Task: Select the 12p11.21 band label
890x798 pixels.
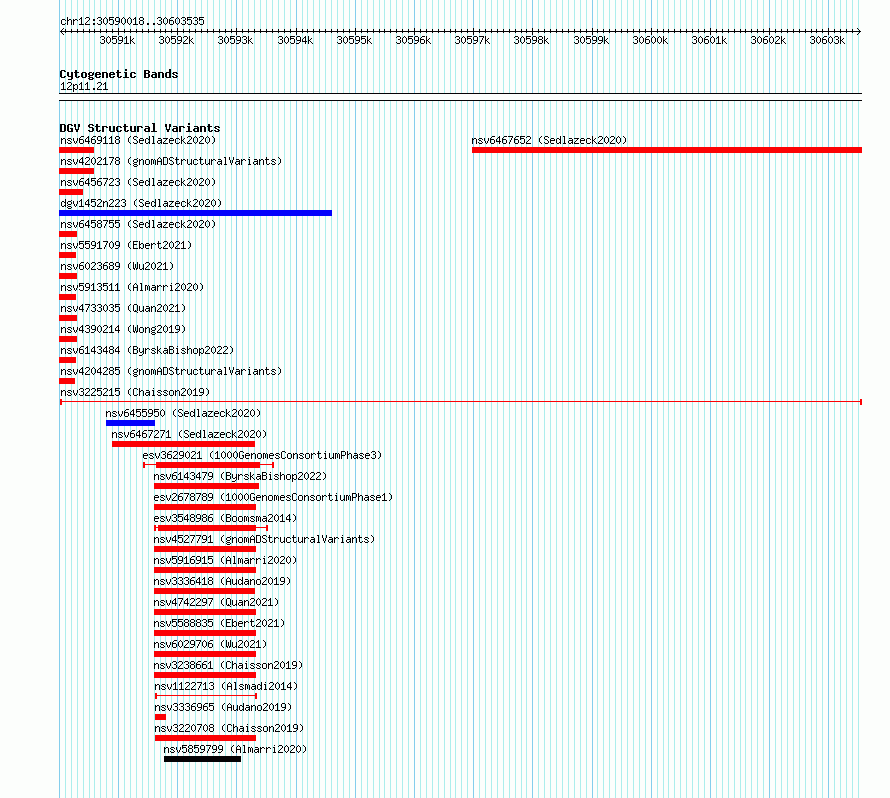Action: click(x=84, y=86)
